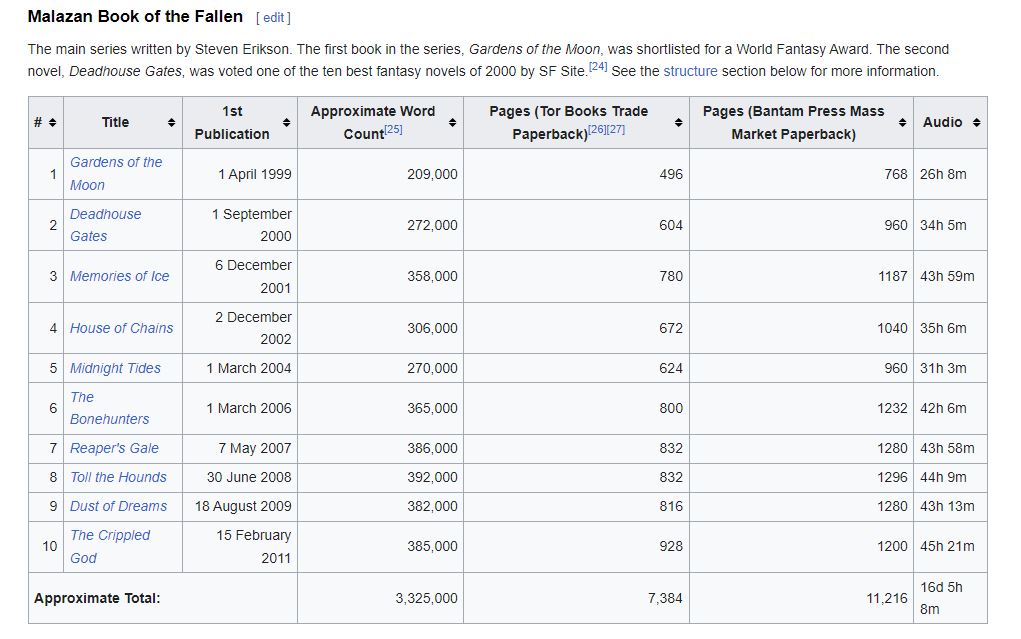This screenshot has height=639, width=1021.
Task: Open The Crippled God article
Action: (109, 535)
